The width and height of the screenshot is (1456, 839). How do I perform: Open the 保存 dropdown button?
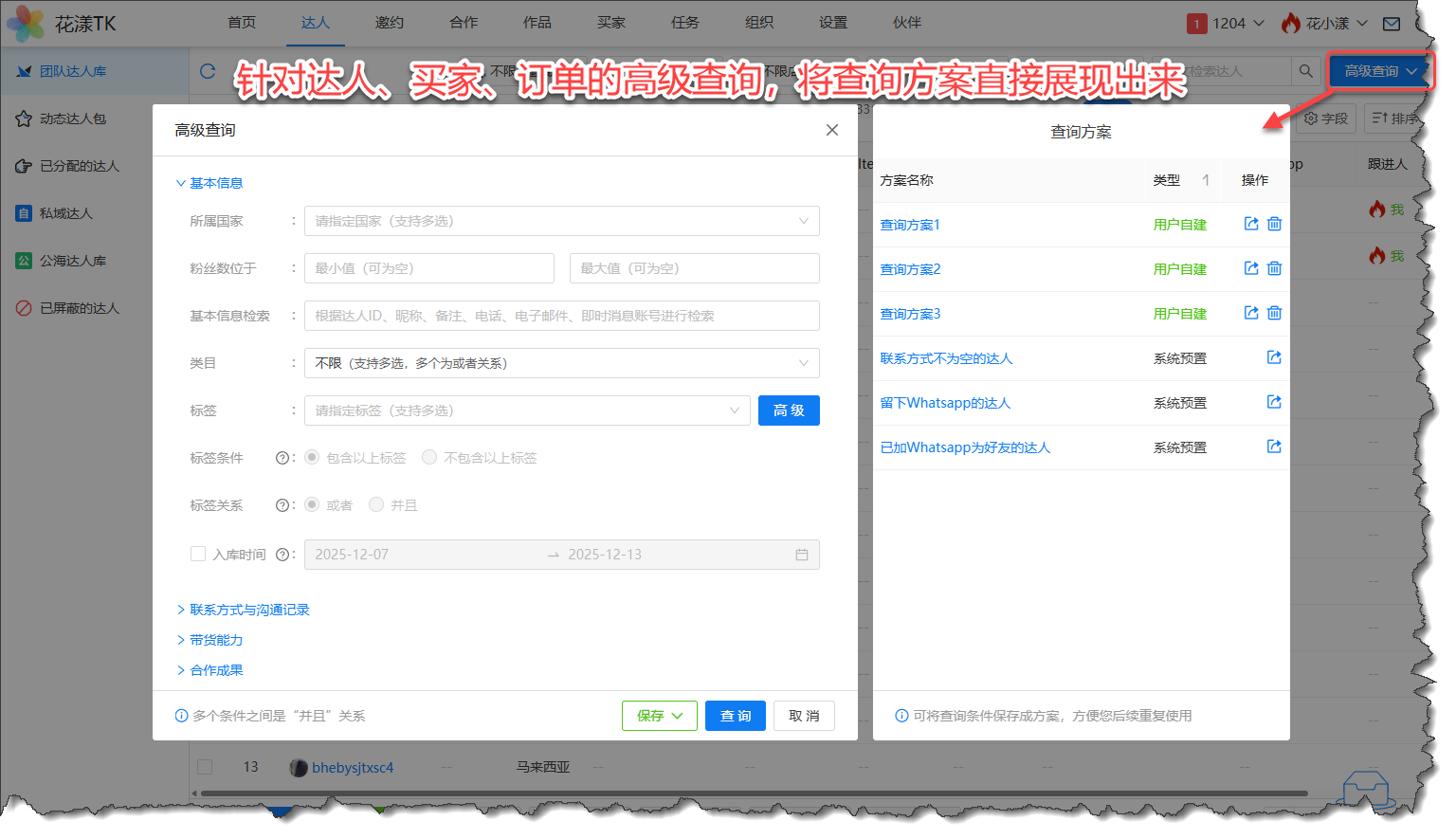pos(659,716)
